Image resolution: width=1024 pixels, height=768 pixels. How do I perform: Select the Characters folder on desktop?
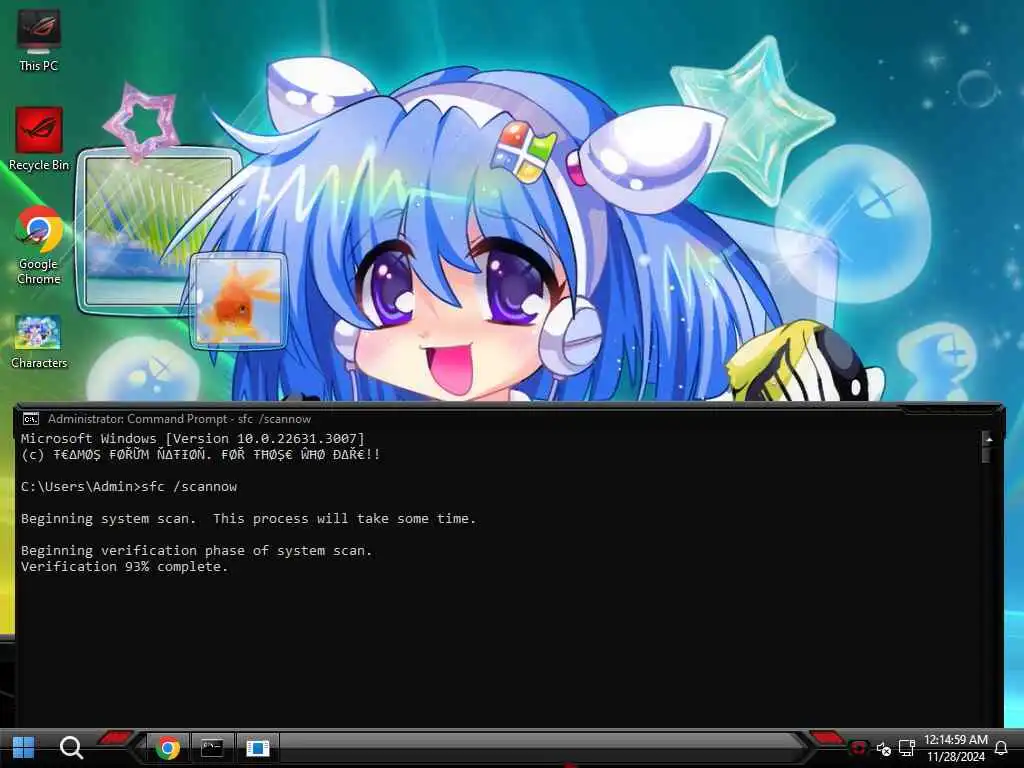pos(39,342)
